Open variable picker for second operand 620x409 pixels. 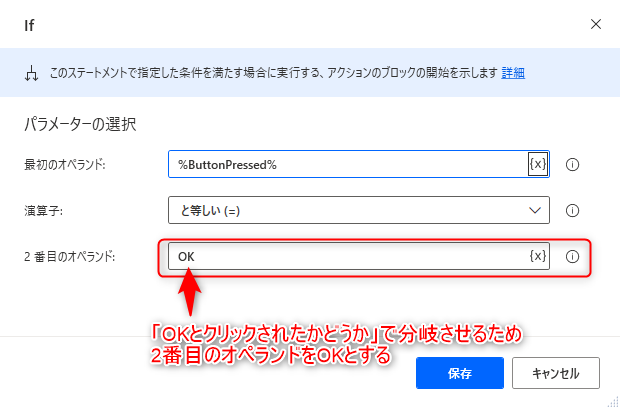point(538,256)
